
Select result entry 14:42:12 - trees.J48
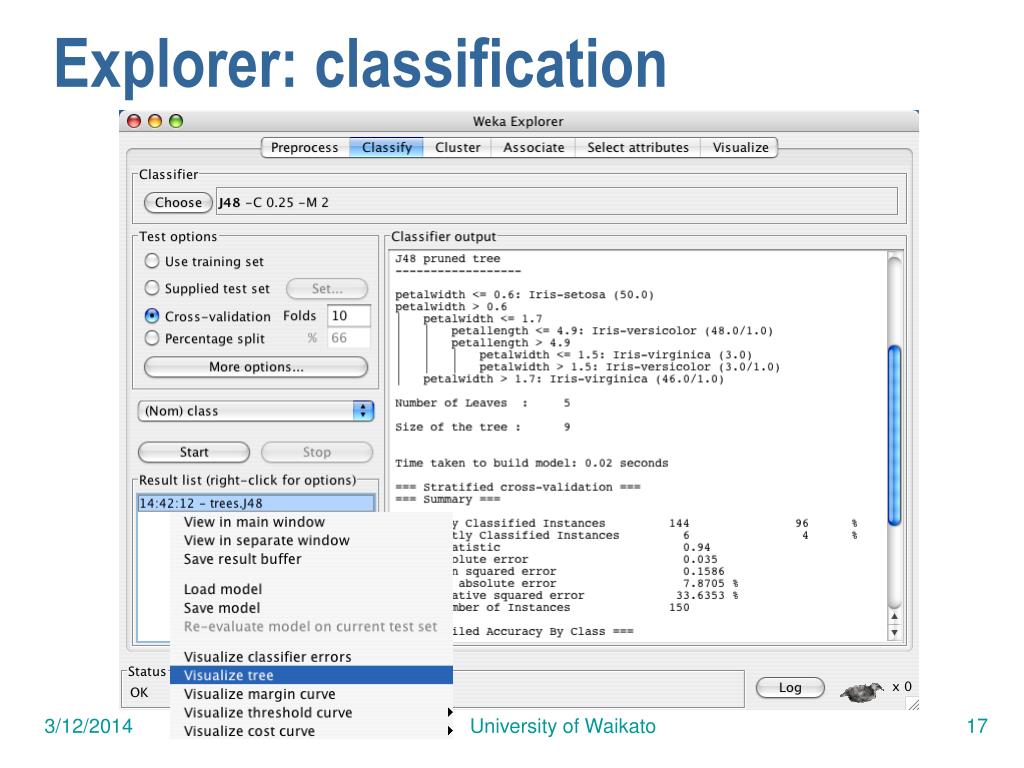256,503
